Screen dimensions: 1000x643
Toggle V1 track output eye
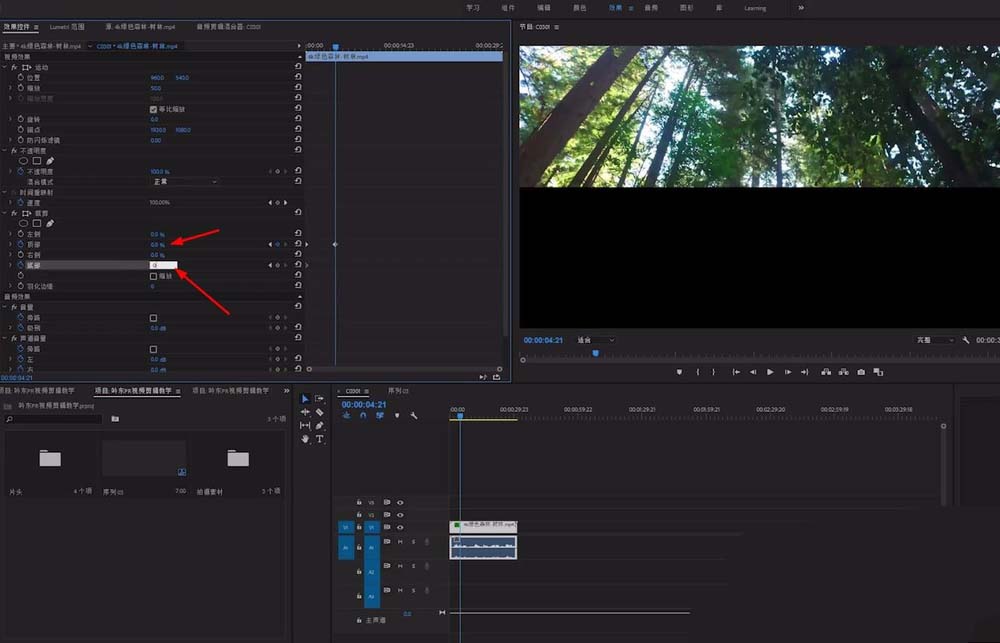tap(400, 528)
